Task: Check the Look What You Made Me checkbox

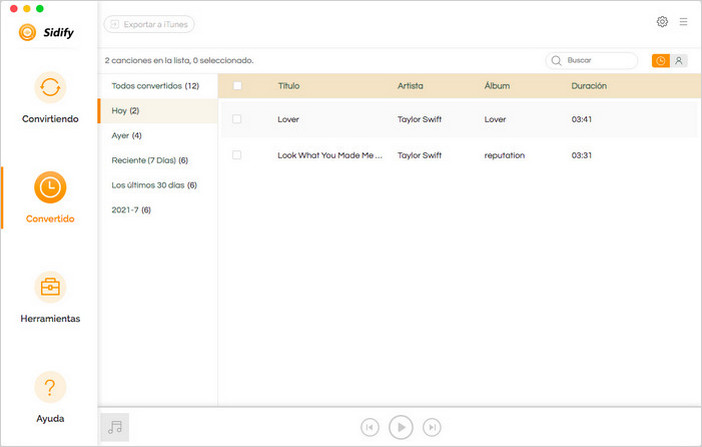Action: [237, 155]
